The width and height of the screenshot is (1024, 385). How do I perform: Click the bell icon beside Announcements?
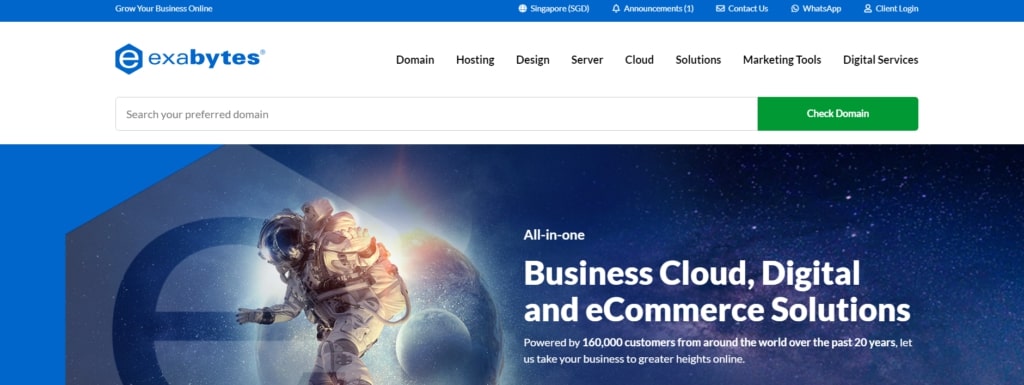616,8
